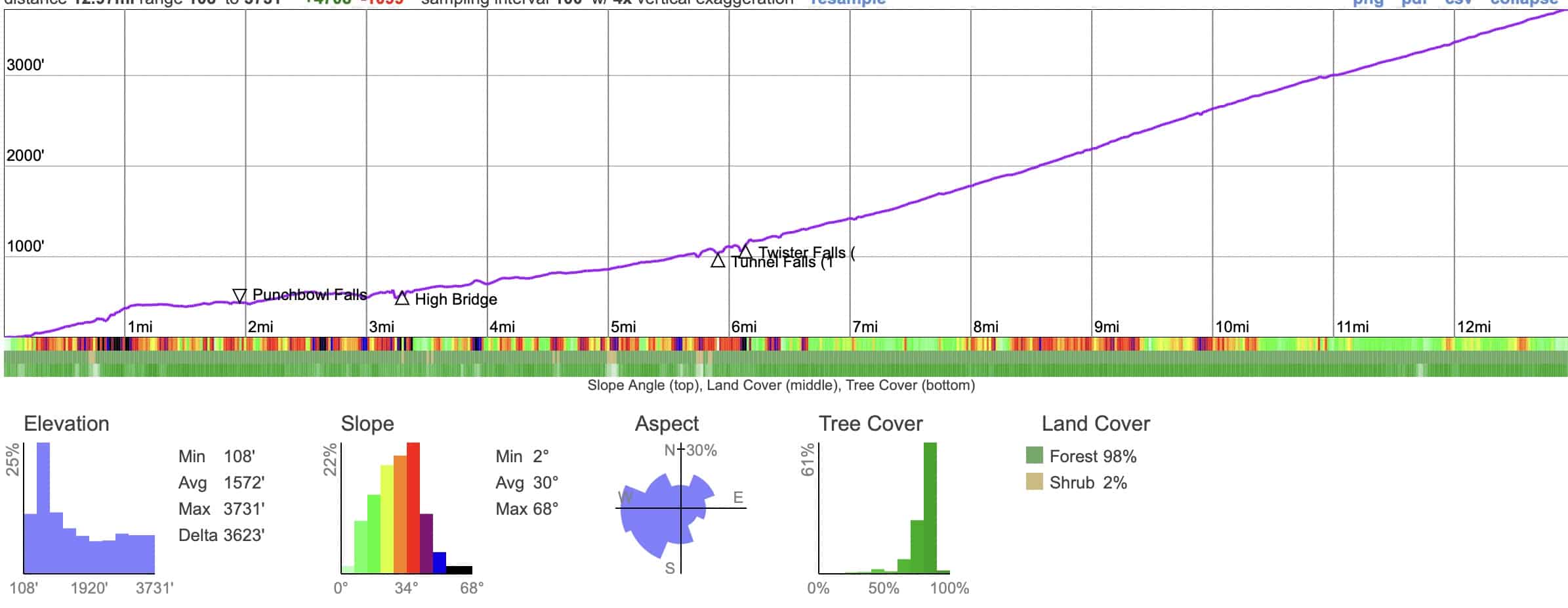Click the Forest color swatch in Land Cover legend
1568x608 pixels.
pos(1033,456)
